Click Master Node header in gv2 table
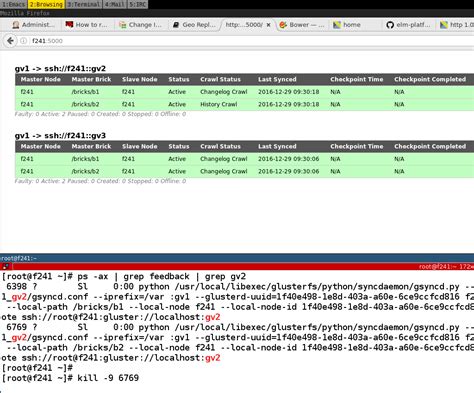The width and height of the screenshot is (474, 393). [x=41, y=79]
